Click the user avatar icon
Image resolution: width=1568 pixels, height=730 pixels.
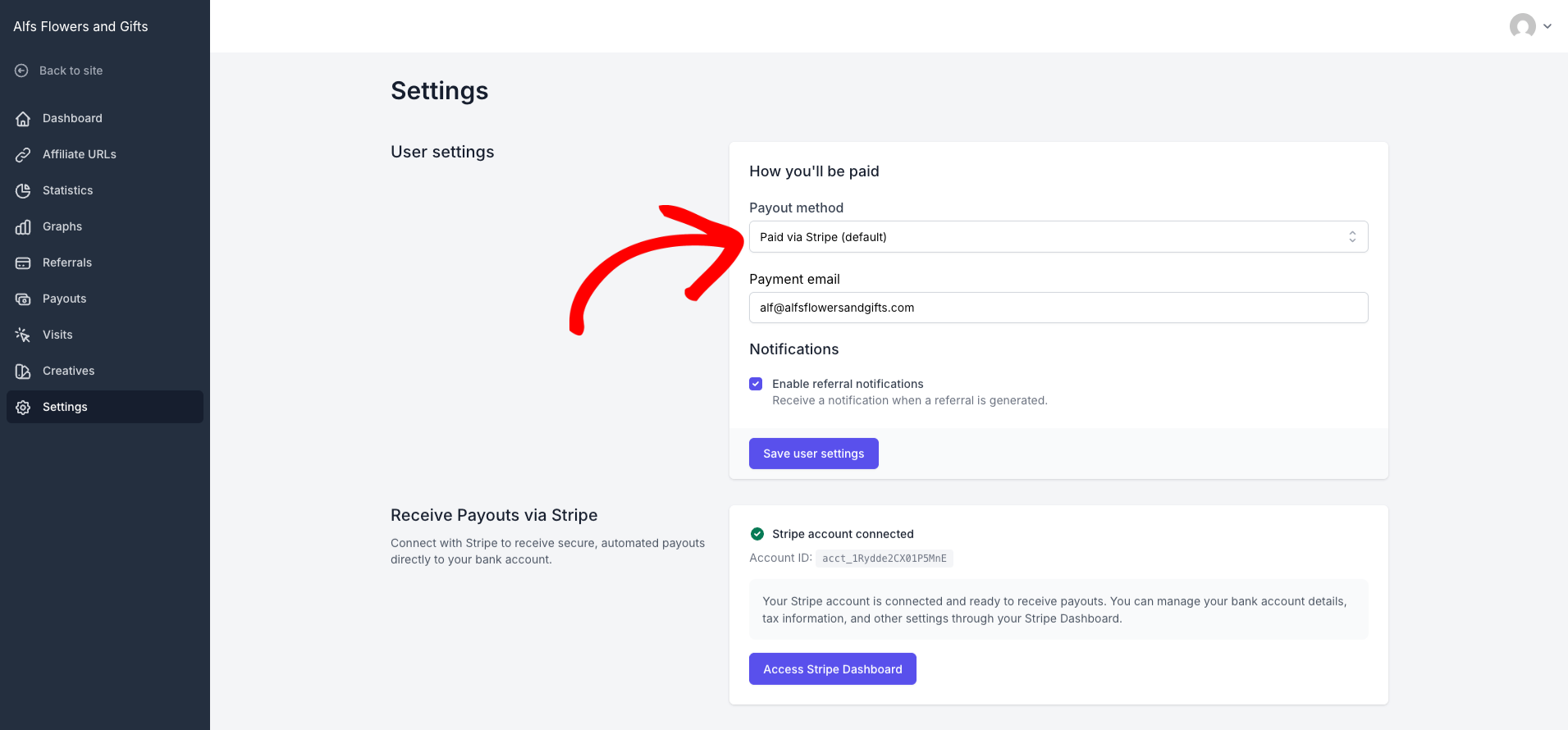click(x=1523, y=26)
